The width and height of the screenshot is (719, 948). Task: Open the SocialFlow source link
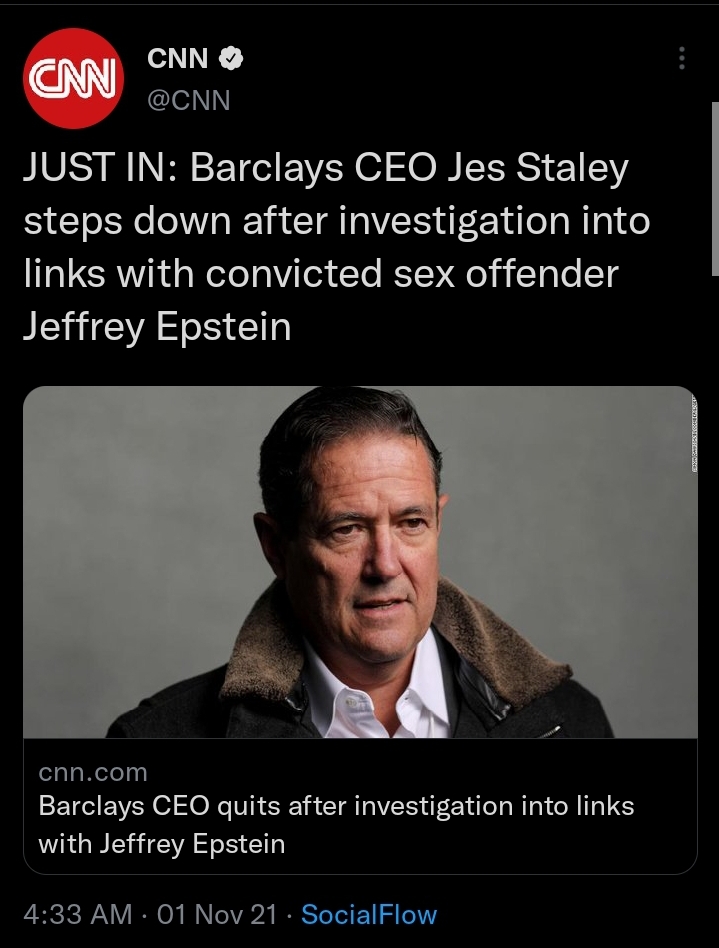(x=369, y=914)
